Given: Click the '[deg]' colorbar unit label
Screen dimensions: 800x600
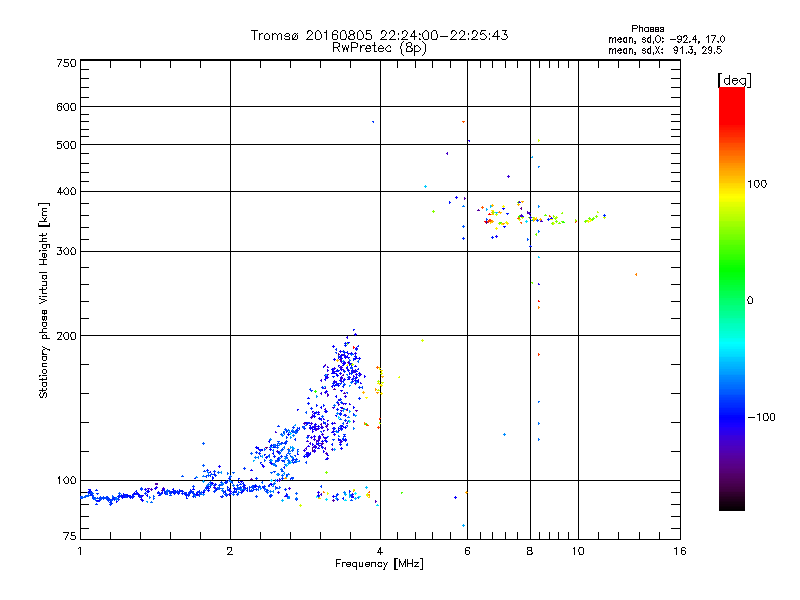Looking at the screenshot, I should [734, 80].
